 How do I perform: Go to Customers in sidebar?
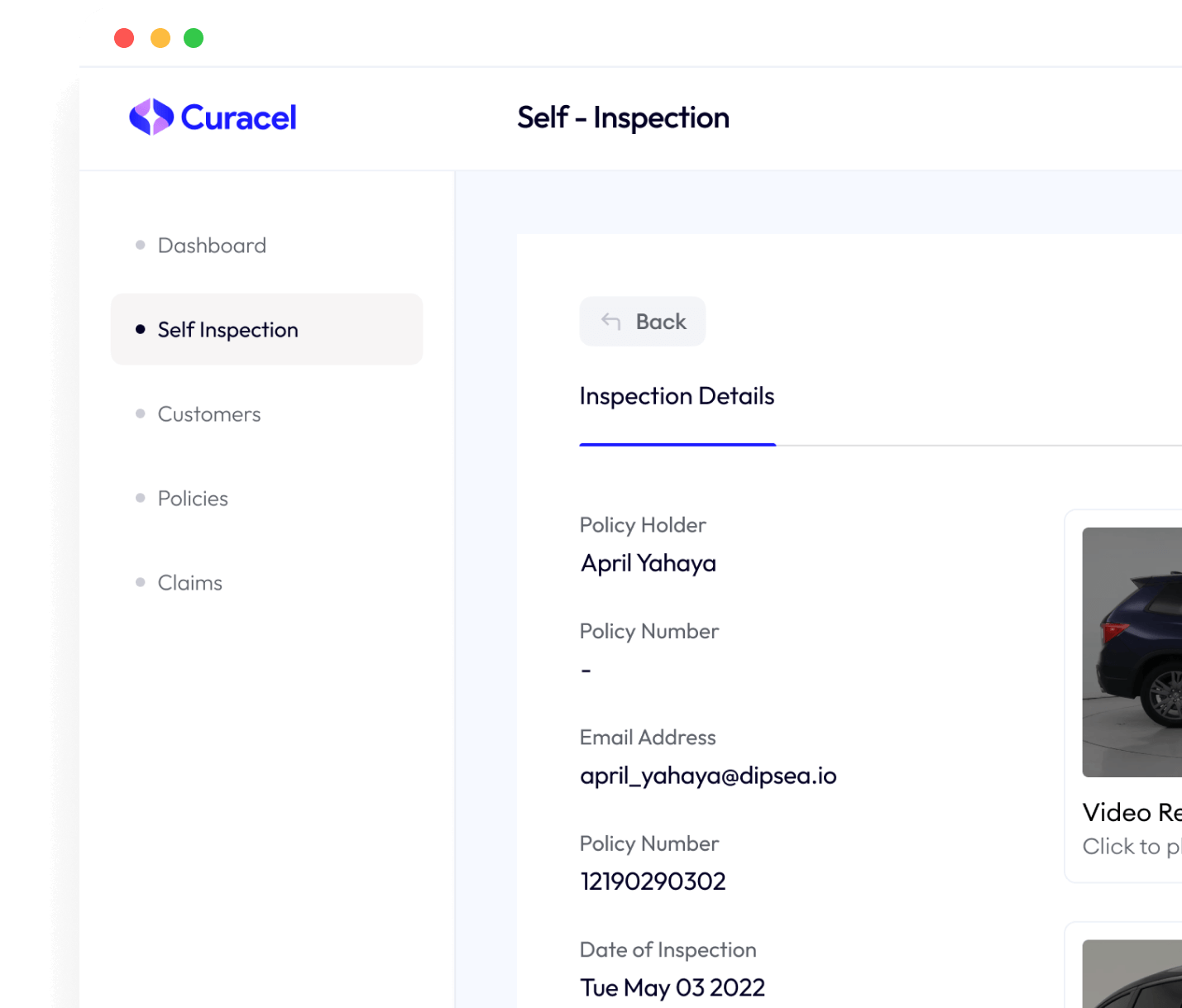pyautogui.click(x=209, y=414)
